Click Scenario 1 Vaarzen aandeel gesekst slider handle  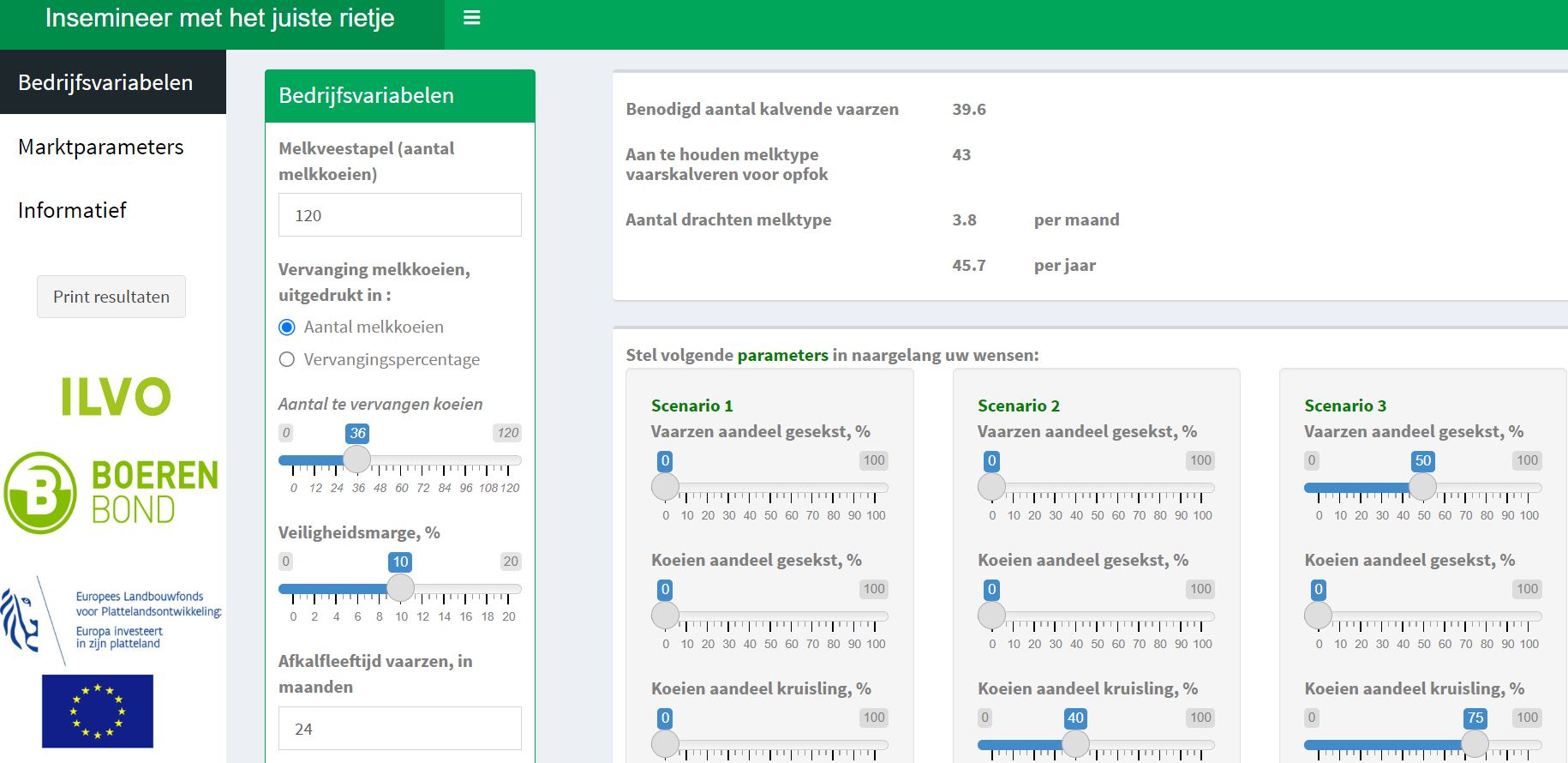[x=665, y=487]
